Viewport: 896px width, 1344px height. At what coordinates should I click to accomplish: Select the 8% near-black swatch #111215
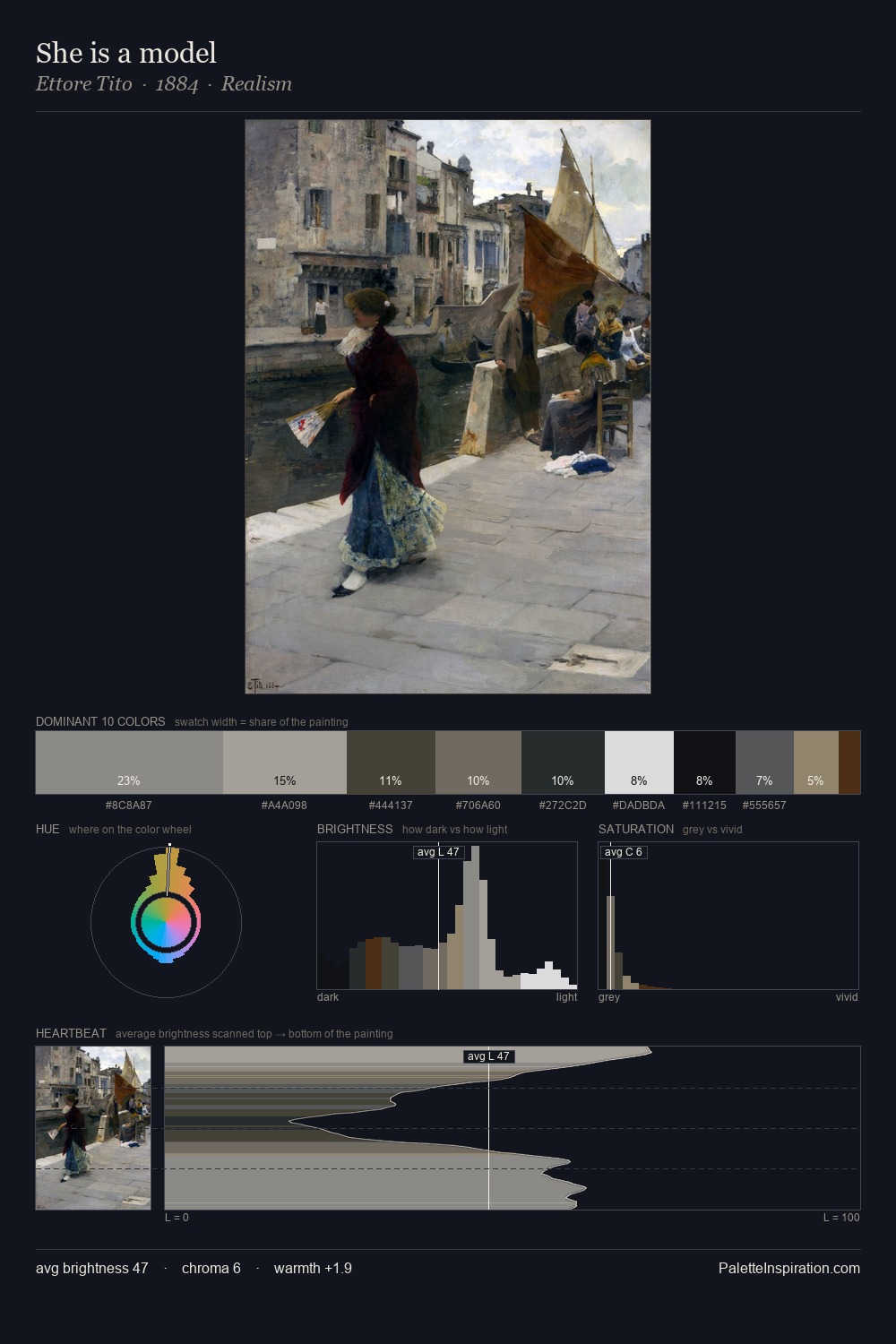point(704,762)
